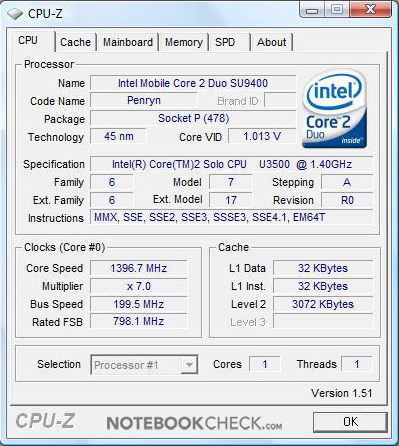The image size is (399, 446).
Task: Go to the SPD tab
Action: pyautogui.click(x=225, y=42)
